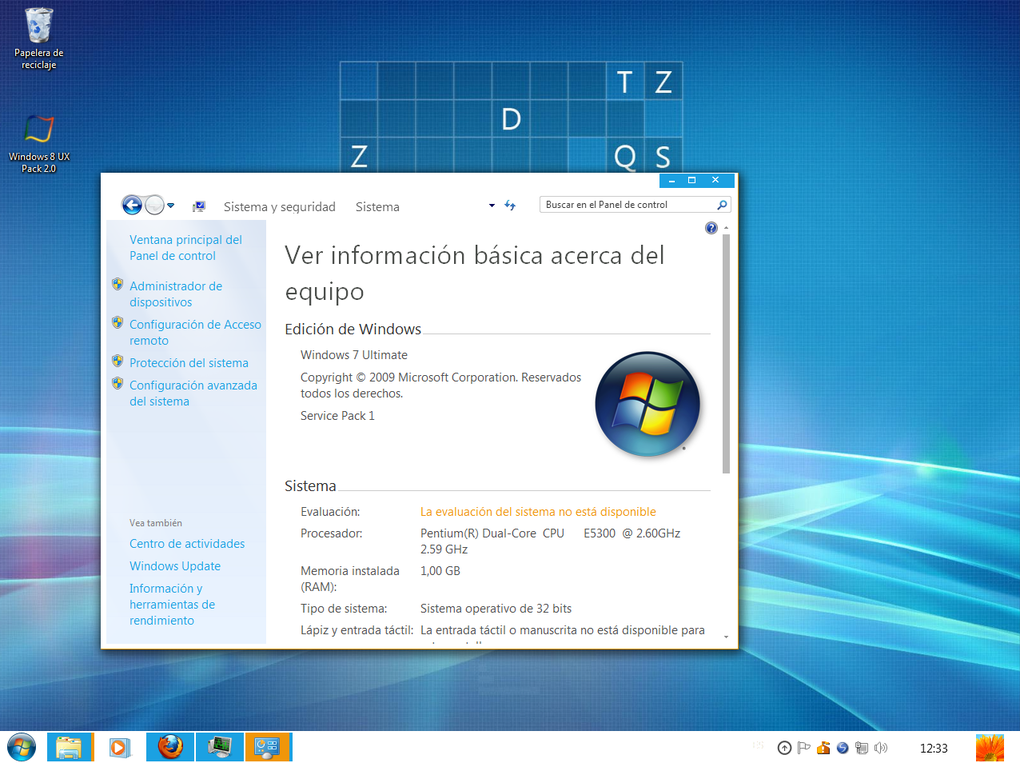This screenshot has width=1020, height=763.
Task: Open 'Papelera de reciclaje' desktop icon
Action: (38, 38)
